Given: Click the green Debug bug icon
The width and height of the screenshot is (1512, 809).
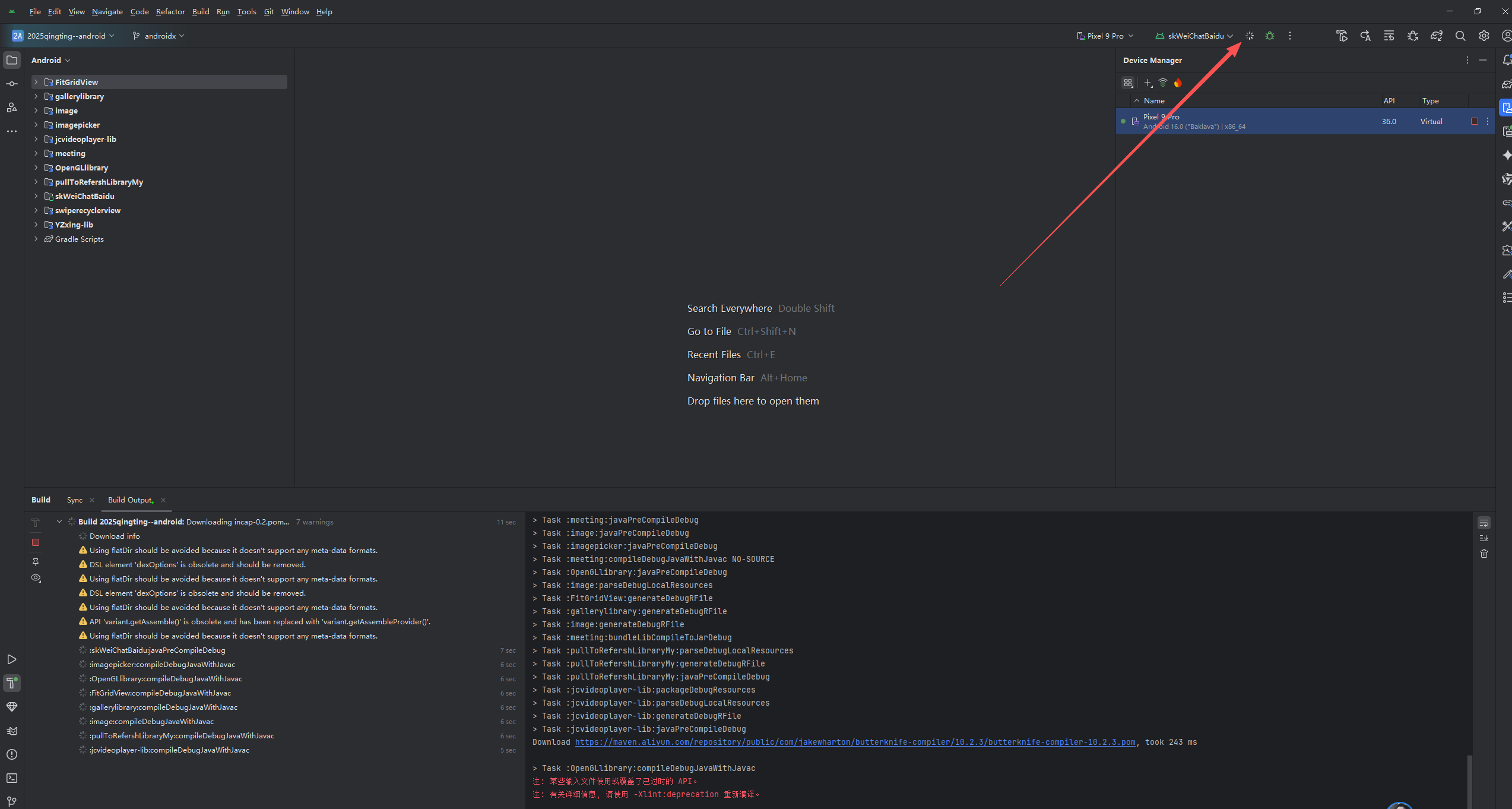Looking at the screenshot, I should click(1270, 36).
